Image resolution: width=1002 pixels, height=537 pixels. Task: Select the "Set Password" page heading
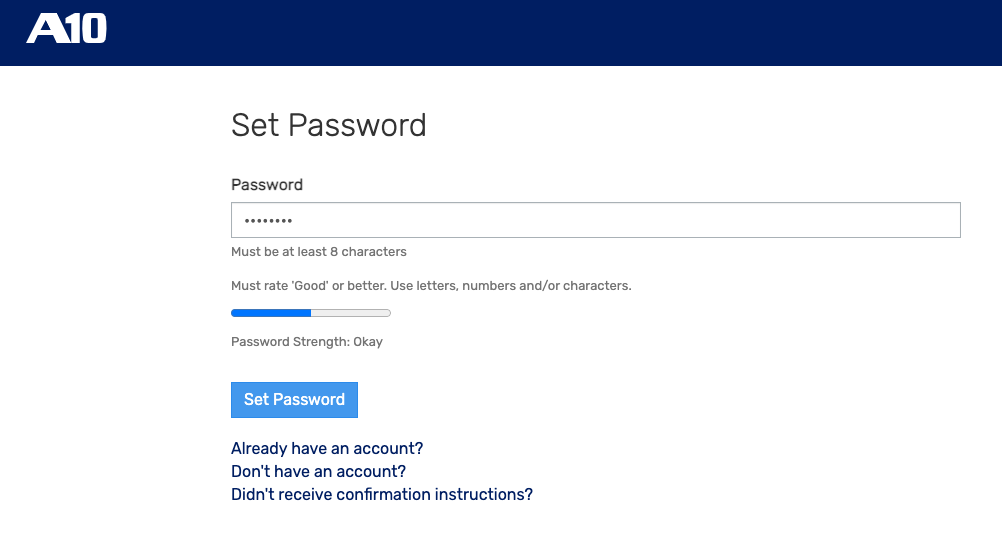(x=328, y=125)
